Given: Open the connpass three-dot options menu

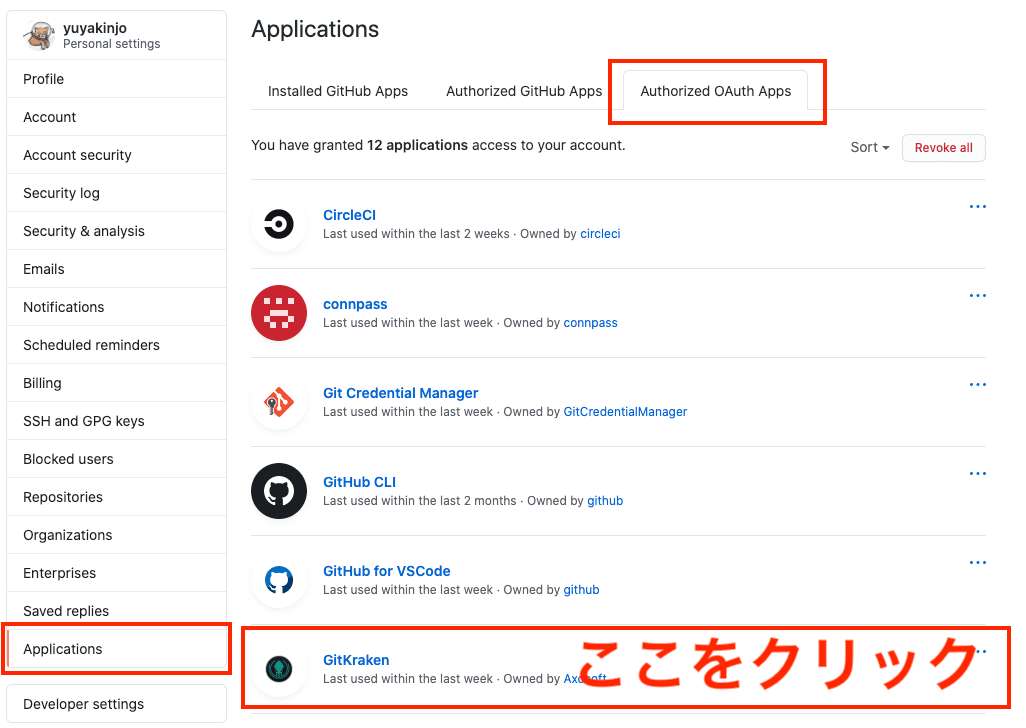Looking at the screenshot, I should click(x=977, y=296).
